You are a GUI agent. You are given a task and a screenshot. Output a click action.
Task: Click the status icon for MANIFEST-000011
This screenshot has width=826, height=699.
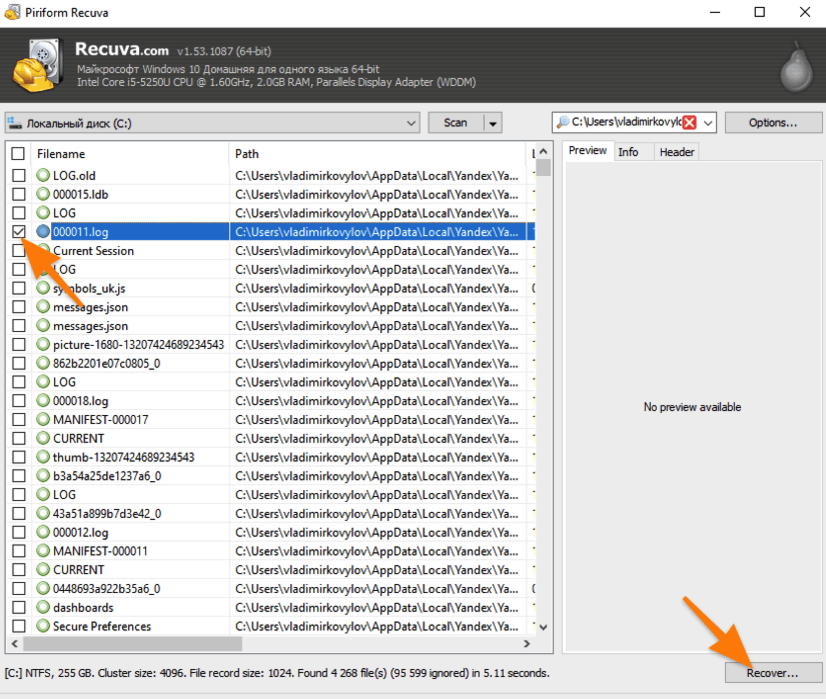43,551
